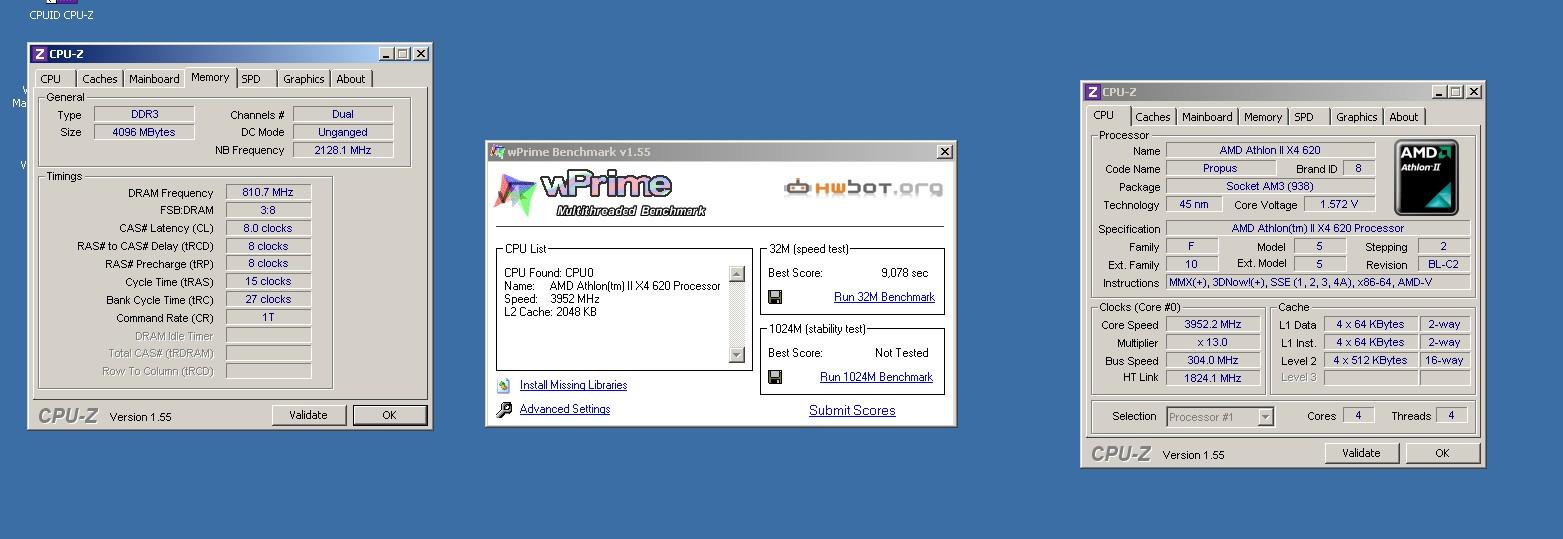Run the 32M Benchmark
1563x539 pixels.
[x=884, y=297]
